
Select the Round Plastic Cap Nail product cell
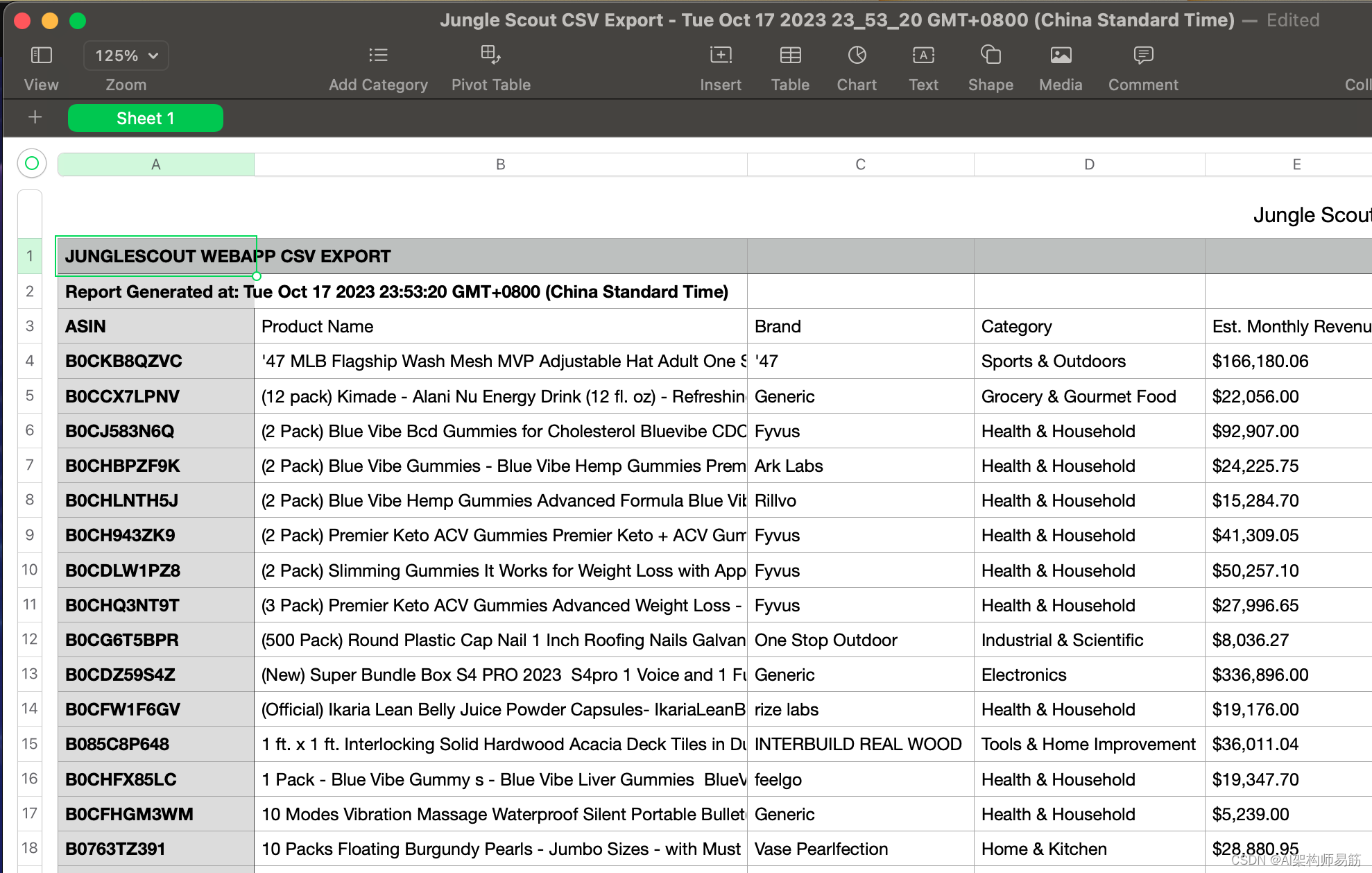tap(501, 640)
